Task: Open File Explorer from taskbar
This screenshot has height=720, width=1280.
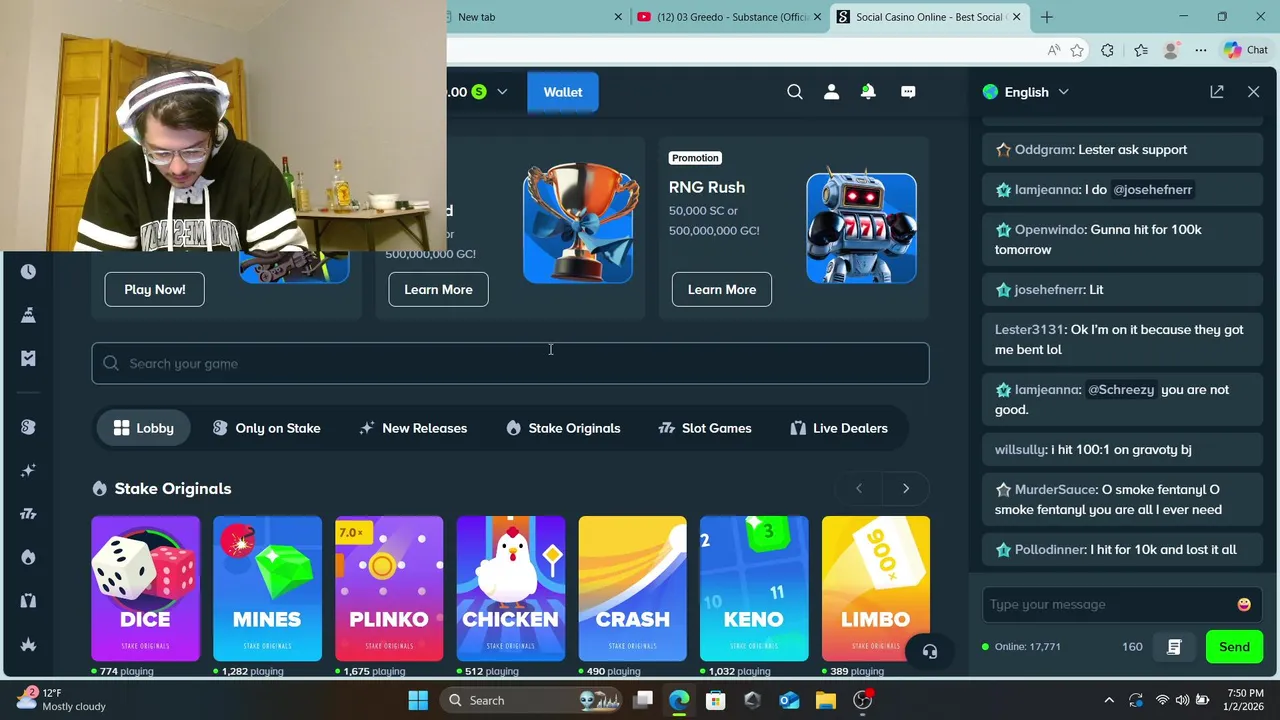Action: 825,700
